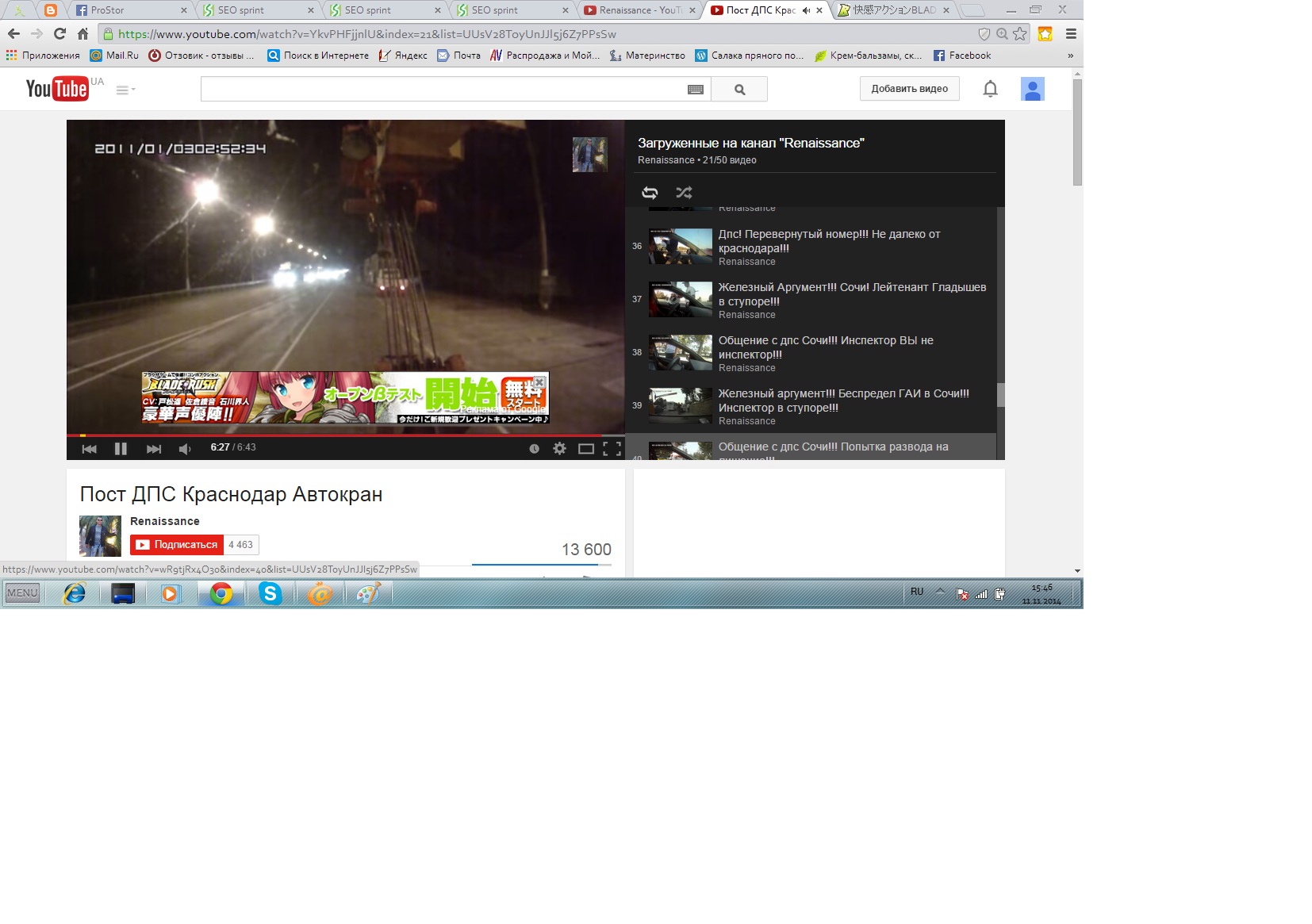Show hidden system tray icons

[940, 592]
